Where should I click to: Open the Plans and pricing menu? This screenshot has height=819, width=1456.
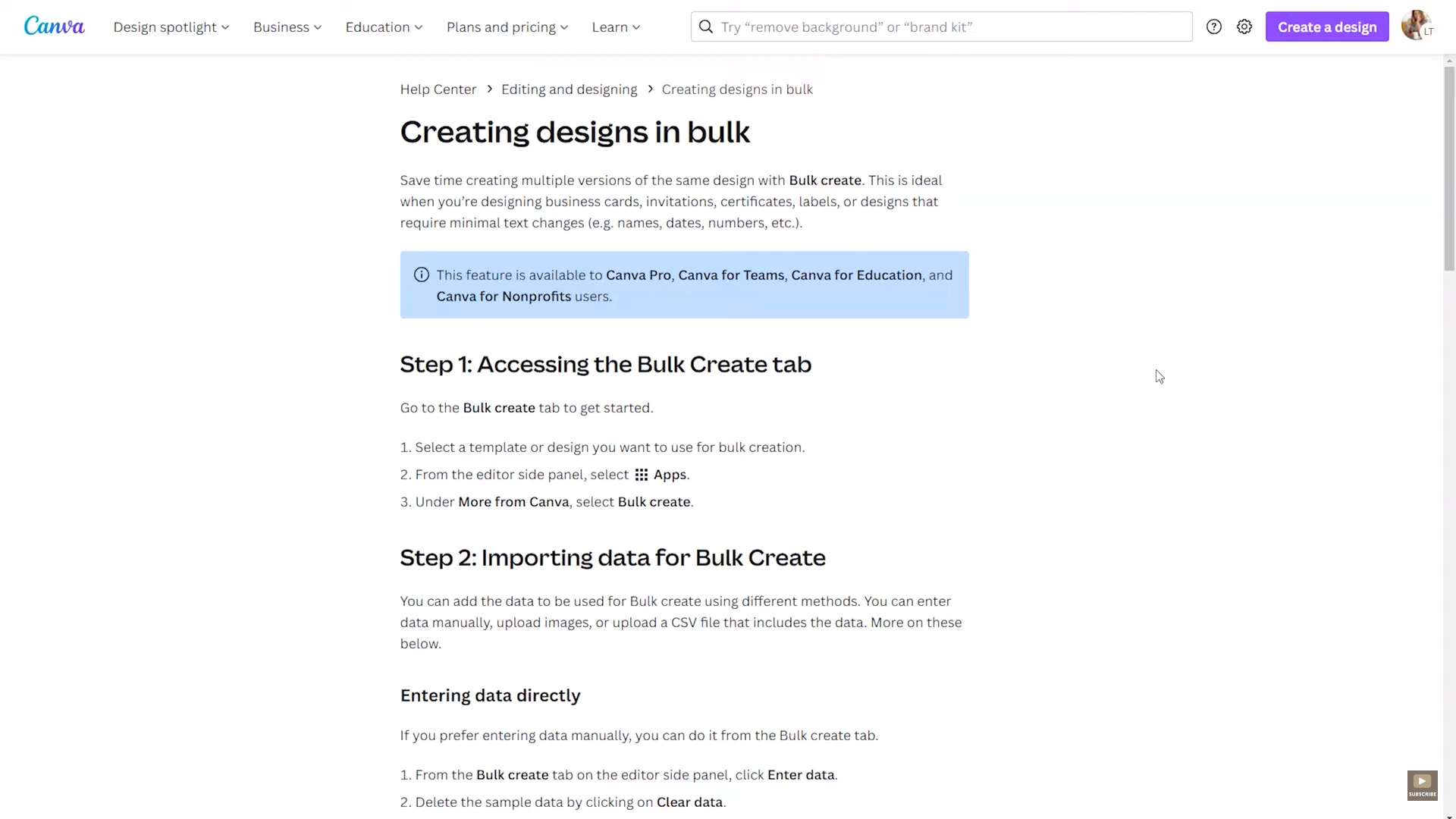point(507,27)
